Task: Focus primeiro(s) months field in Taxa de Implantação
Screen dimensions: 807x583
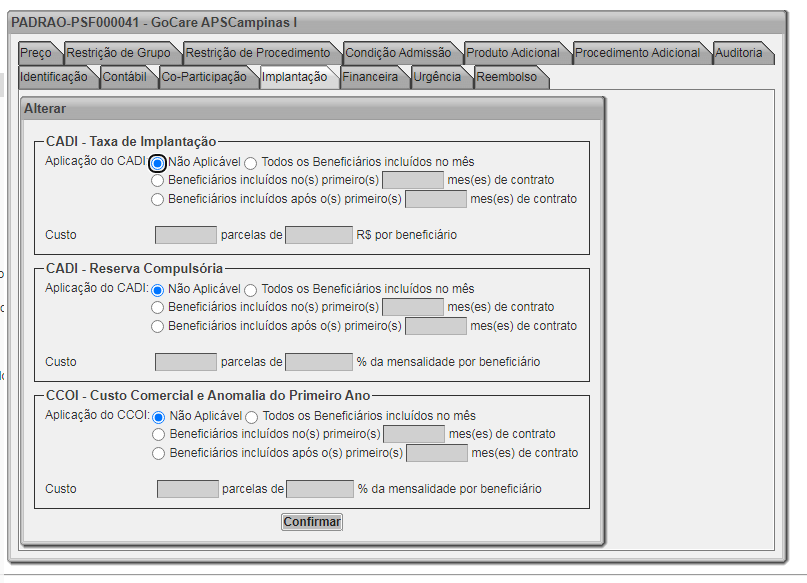Action: (413, 180)
